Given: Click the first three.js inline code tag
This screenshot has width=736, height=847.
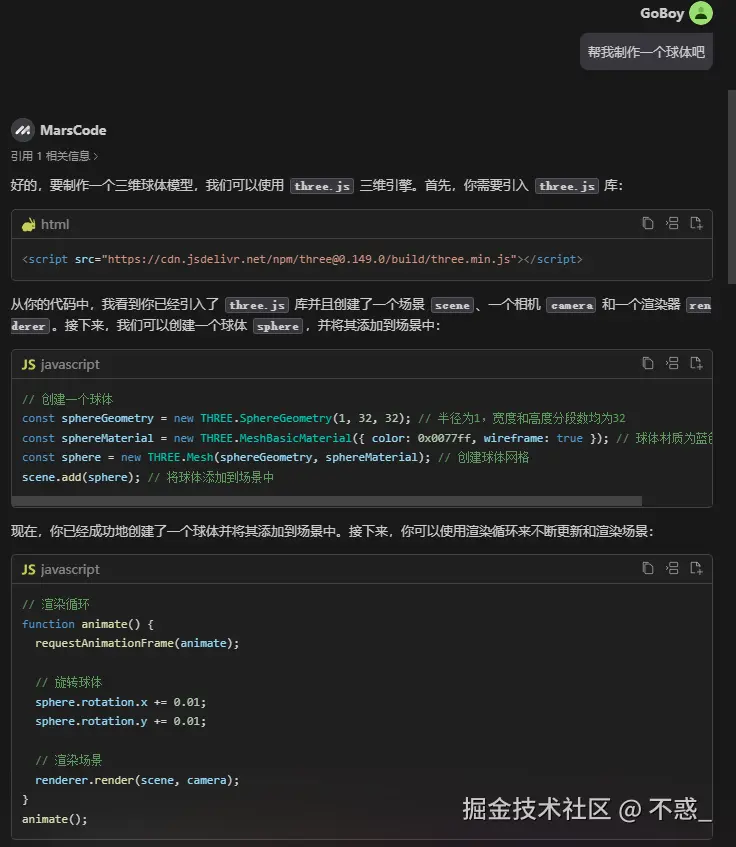Looking at the screenshot, I should pyautogui.click(x=322, y=186).
